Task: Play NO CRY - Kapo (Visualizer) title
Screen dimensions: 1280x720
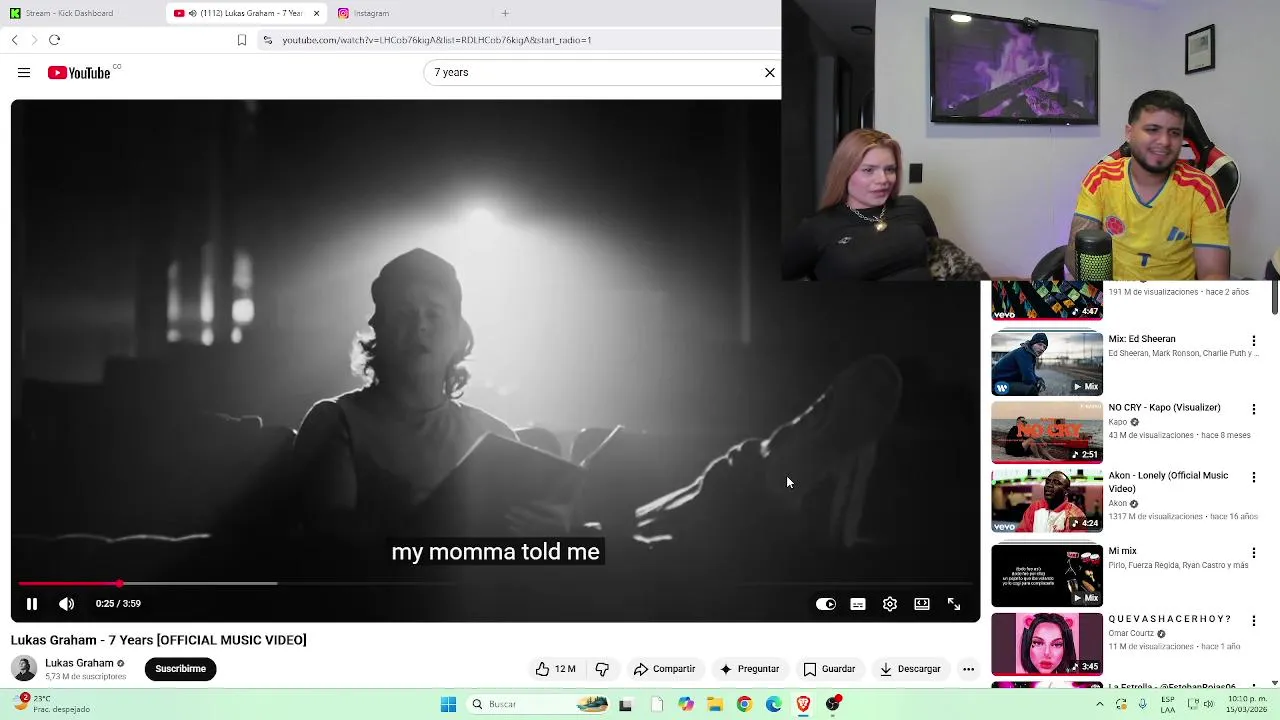Action: pyautogui.click(x=1164, y=408)
